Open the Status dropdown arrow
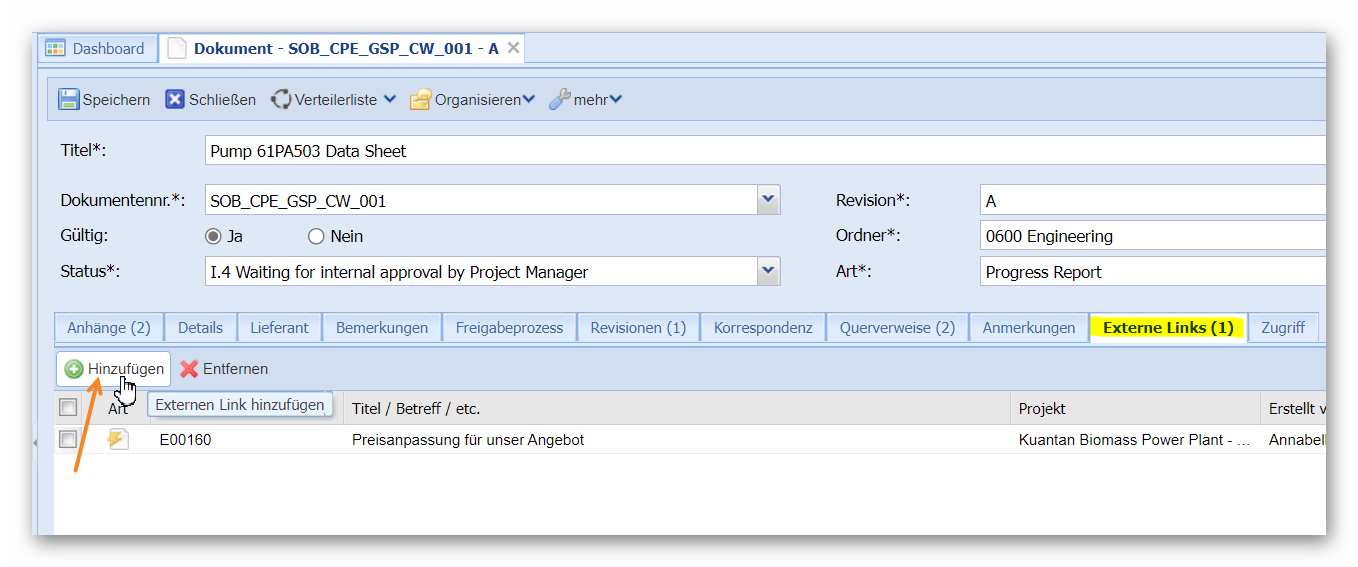 [x=768, y=271]
